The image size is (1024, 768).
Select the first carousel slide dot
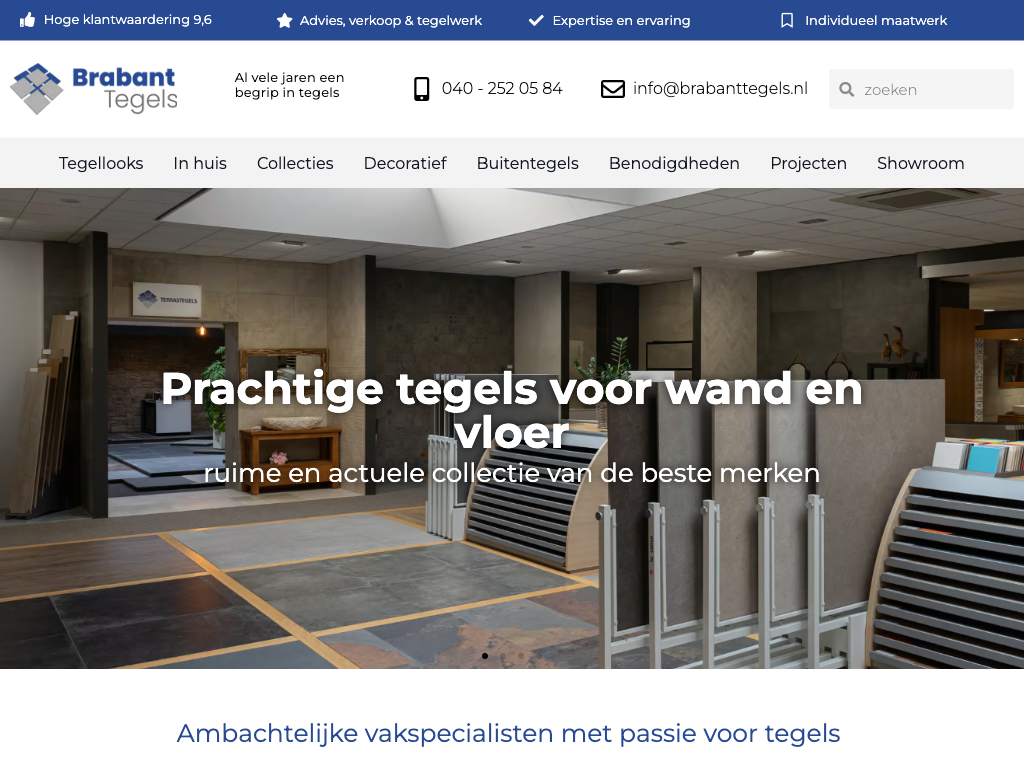coord(485,656)
